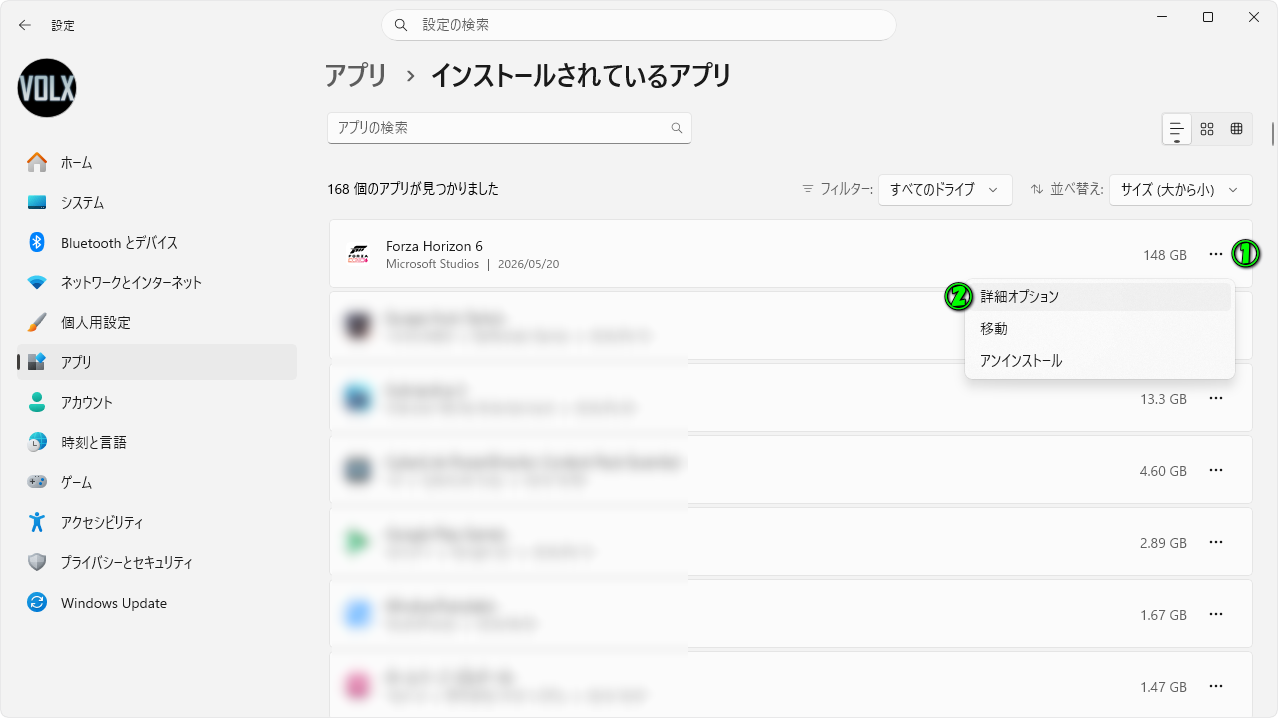This screenshot has width=1278, height=718.
Task: Open more options for the 2.89 GB app
Action: (x=1216, y=542)
